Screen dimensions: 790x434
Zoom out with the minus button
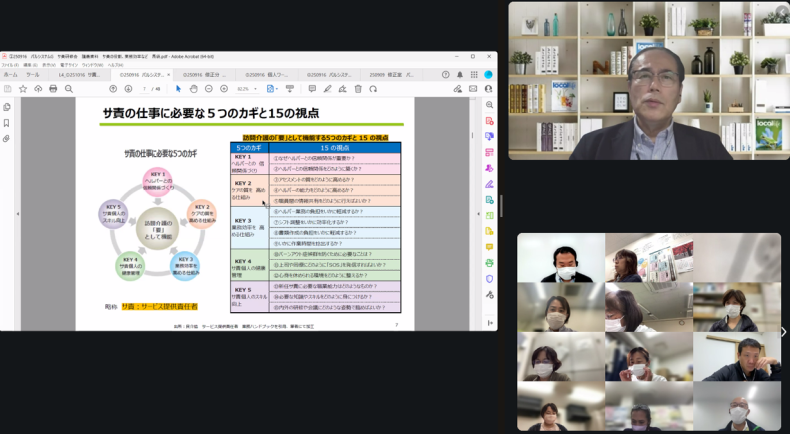click(207, 88)
